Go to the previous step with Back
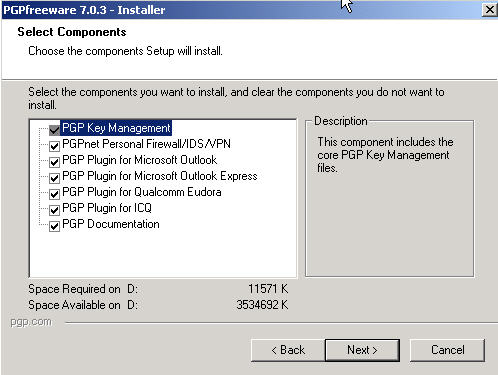The height and width of the screenshot is (375, 498). 288,350
